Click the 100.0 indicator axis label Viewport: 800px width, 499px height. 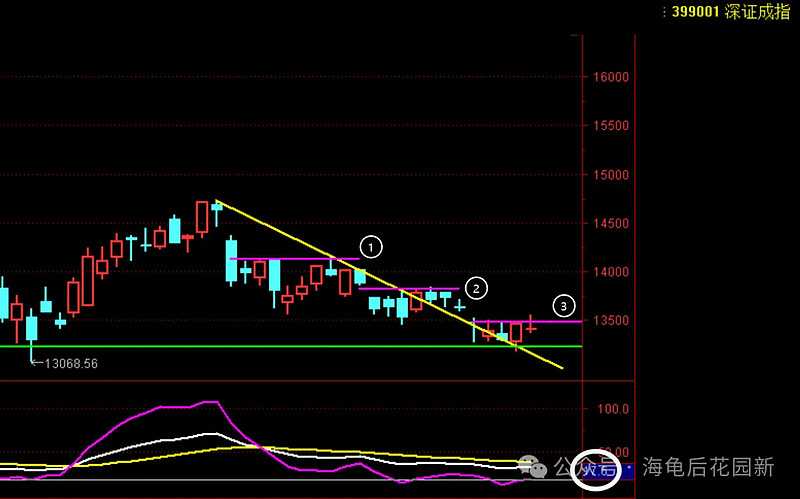613,409
